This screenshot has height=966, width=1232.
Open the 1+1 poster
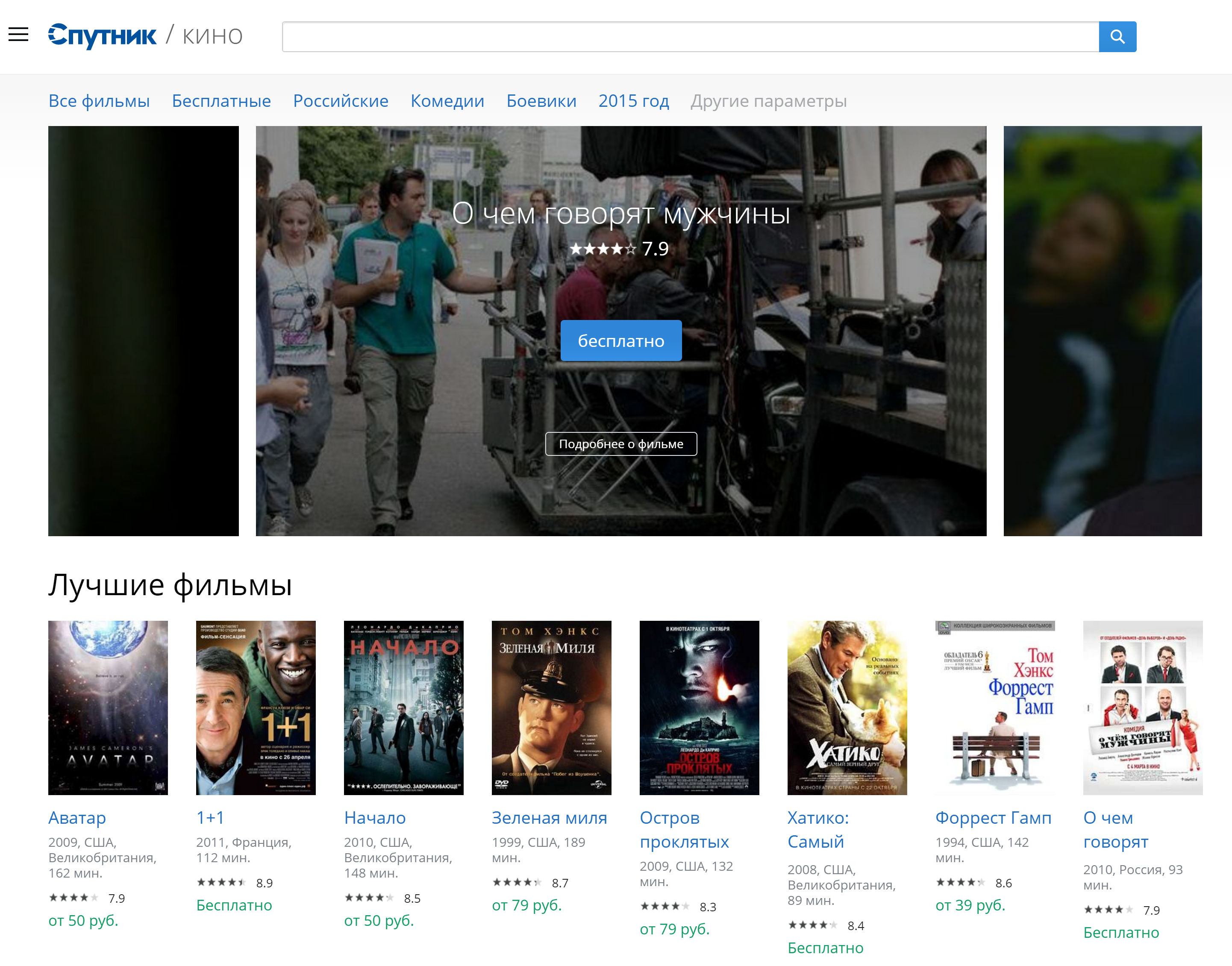coord(256,708)
